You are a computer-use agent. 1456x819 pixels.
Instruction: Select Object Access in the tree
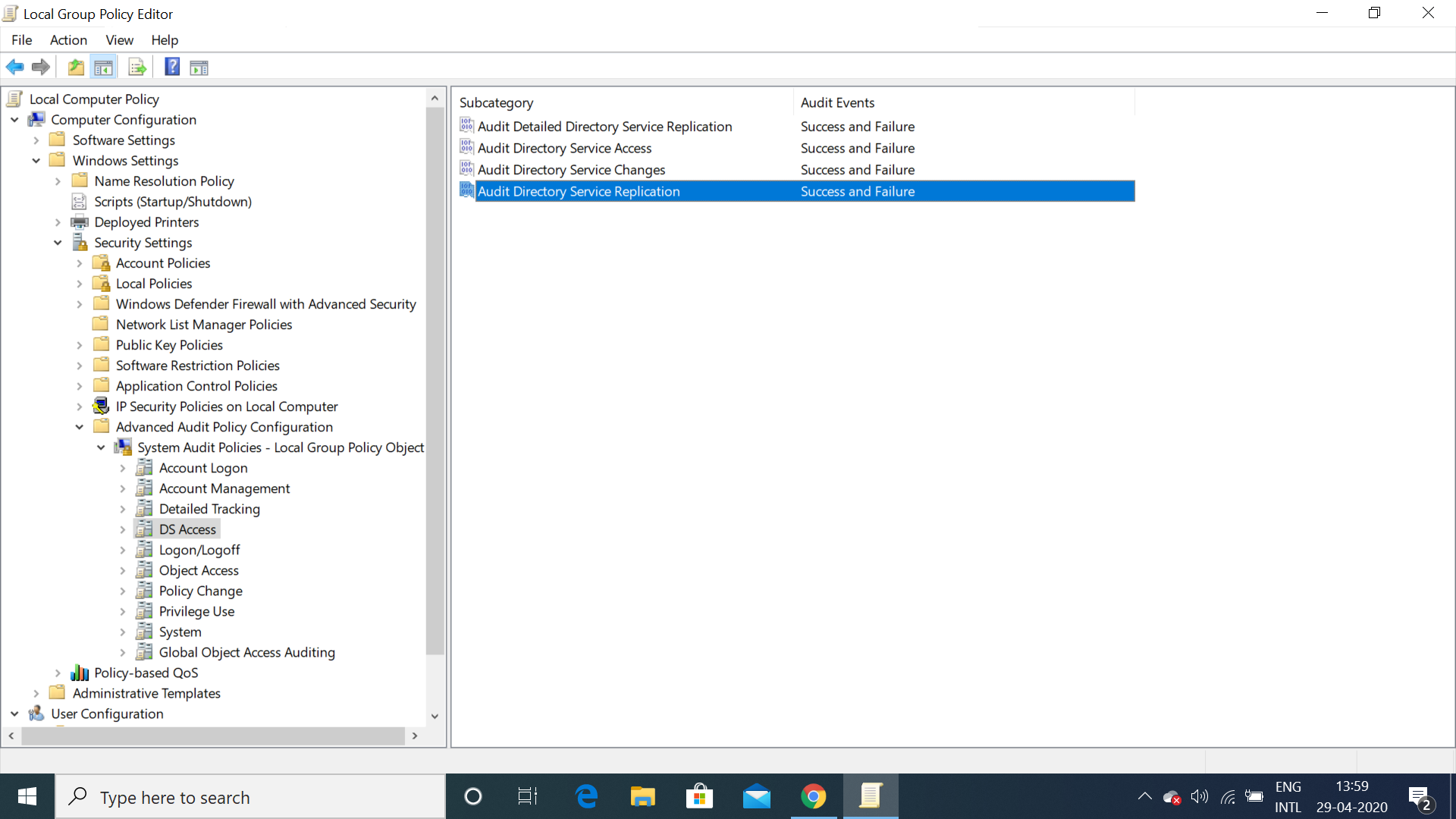[199, 570]
